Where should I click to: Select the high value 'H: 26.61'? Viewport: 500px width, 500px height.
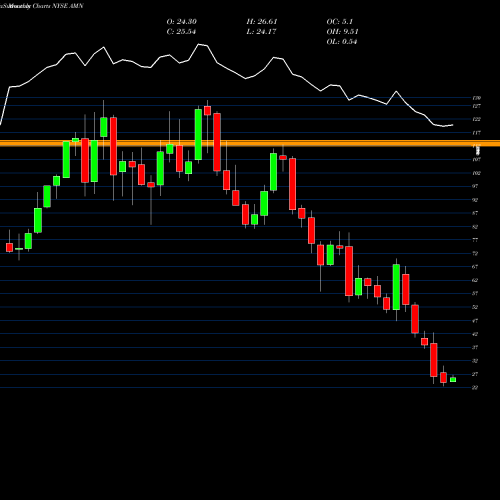click(x=262, y=22)
